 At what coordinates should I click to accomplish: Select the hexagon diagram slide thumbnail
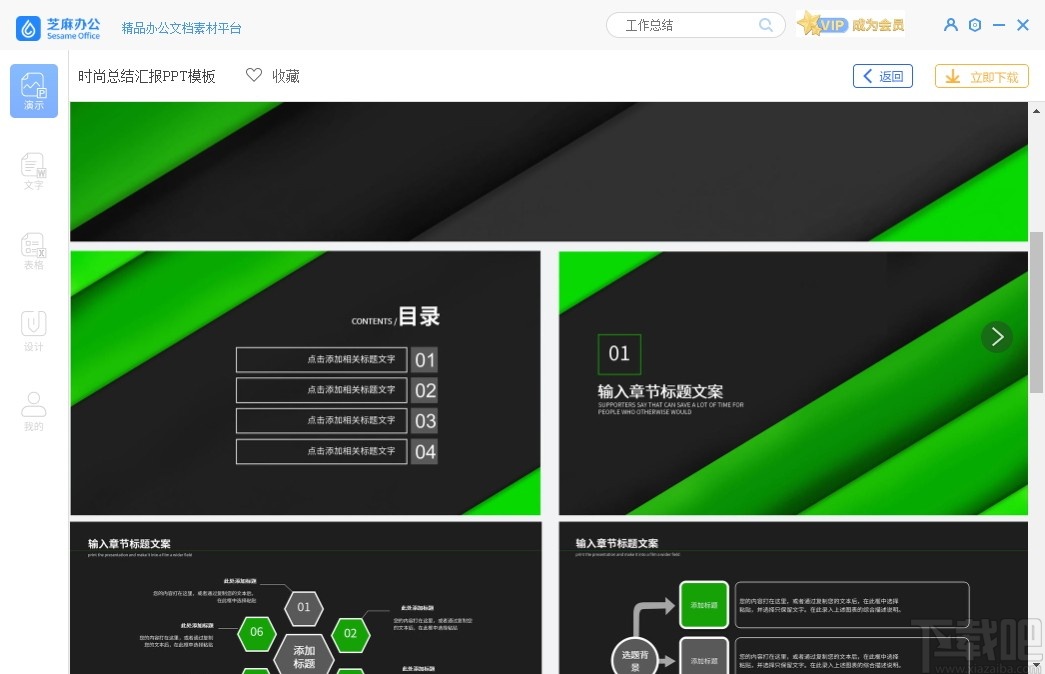click(x=305, y=598)
